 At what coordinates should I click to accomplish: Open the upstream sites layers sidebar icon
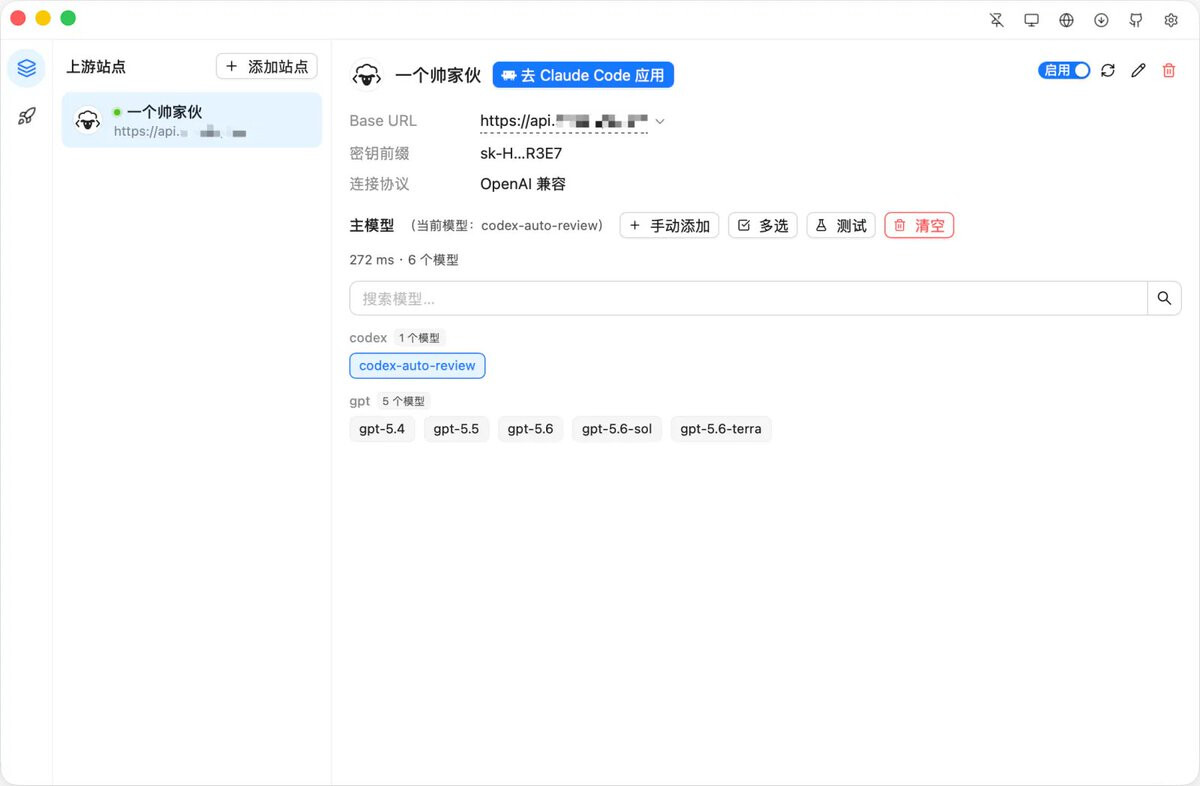pos(26,68)
